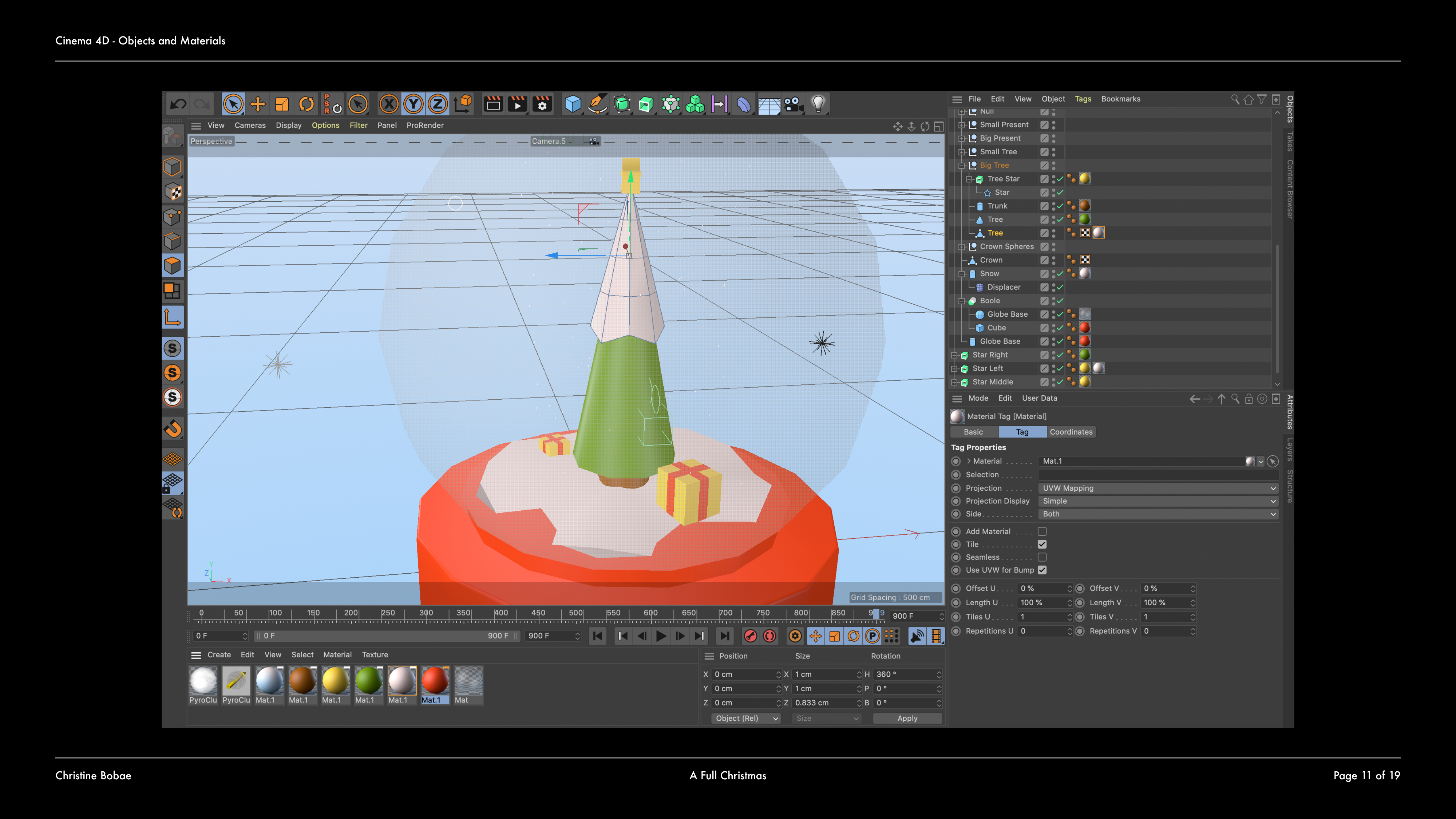The width and height of the screenshot is (1456, 819).
Task: Select the red Mat.1 material swatch
Action: [x=435, y=681]
